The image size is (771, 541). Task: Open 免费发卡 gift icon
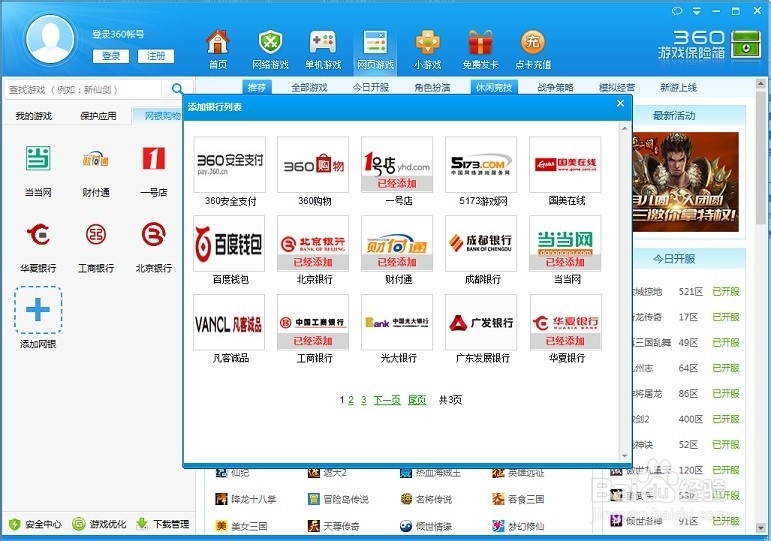coord(480,49)
